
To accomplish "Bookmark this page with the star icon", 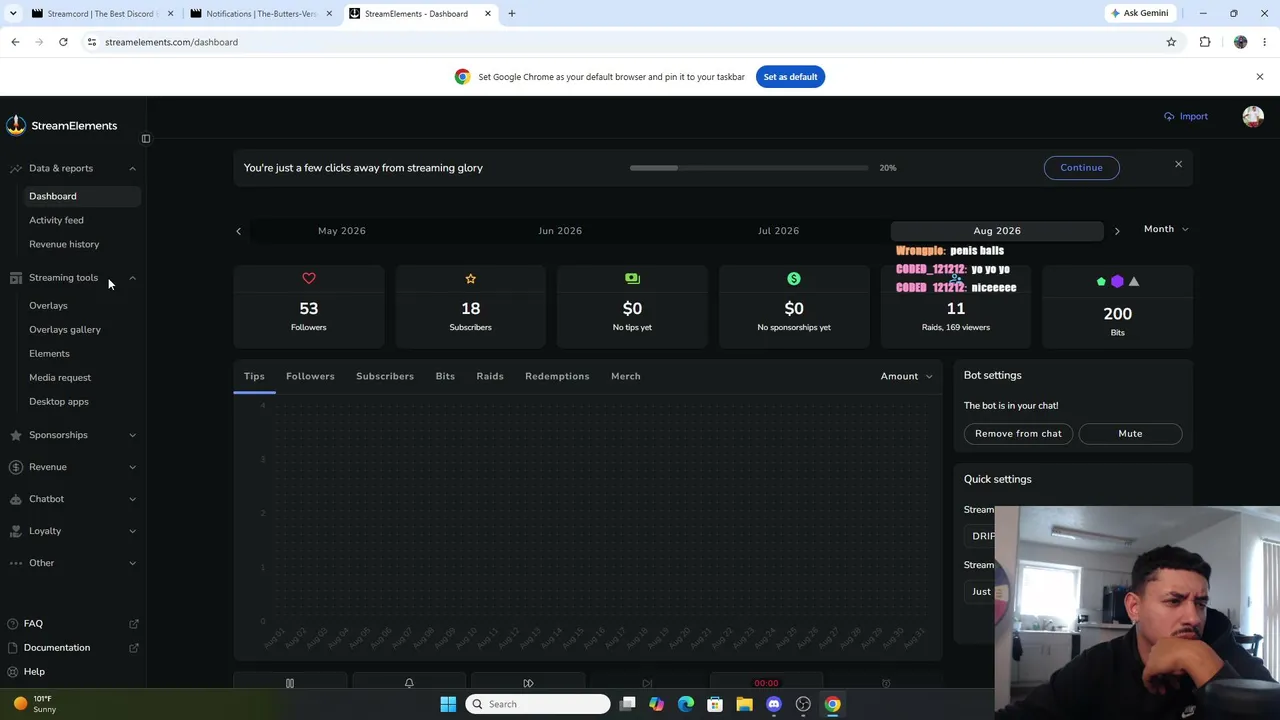I will point(1171,42).
